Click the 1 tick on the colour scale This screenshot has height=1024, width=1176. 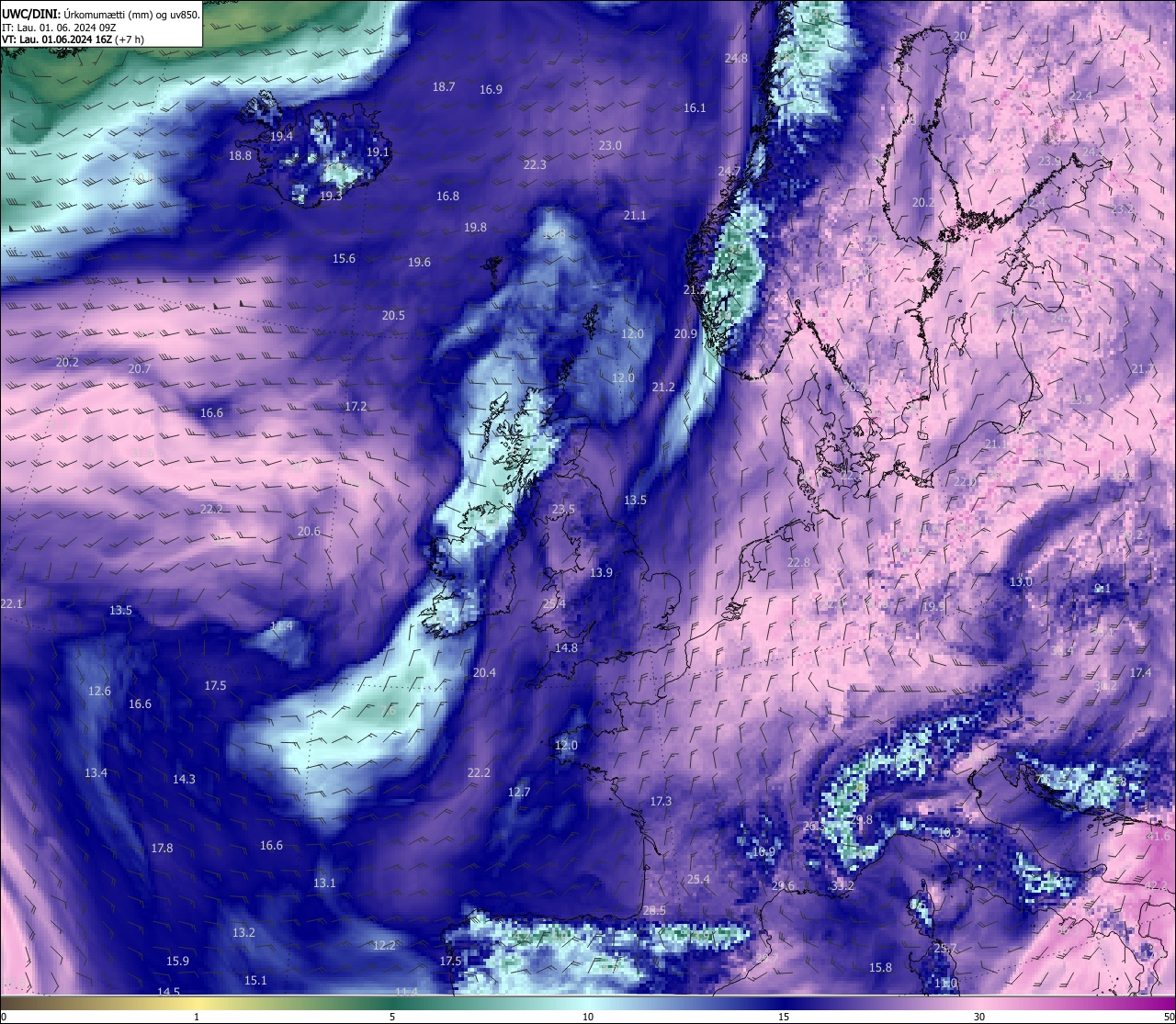(196, 1017)
